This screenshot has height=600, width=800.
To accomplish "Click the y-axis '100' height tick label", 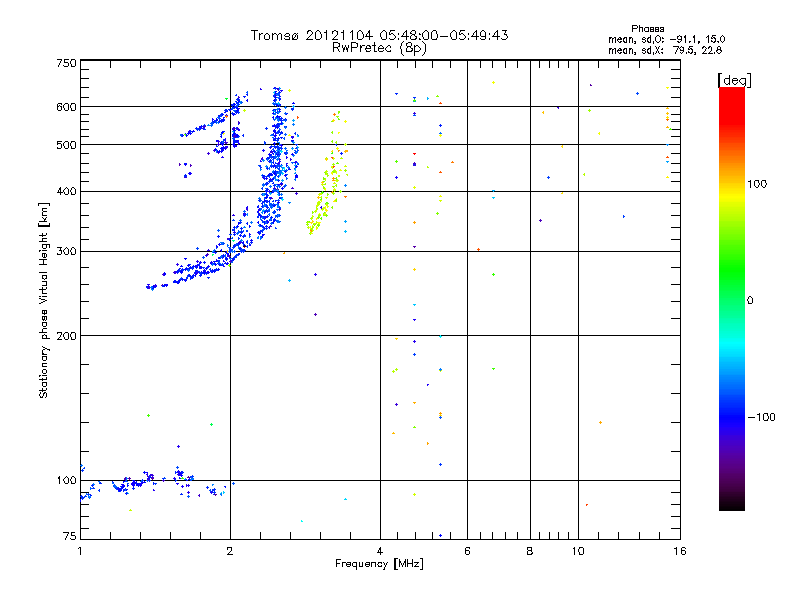I will coord(67,480).
